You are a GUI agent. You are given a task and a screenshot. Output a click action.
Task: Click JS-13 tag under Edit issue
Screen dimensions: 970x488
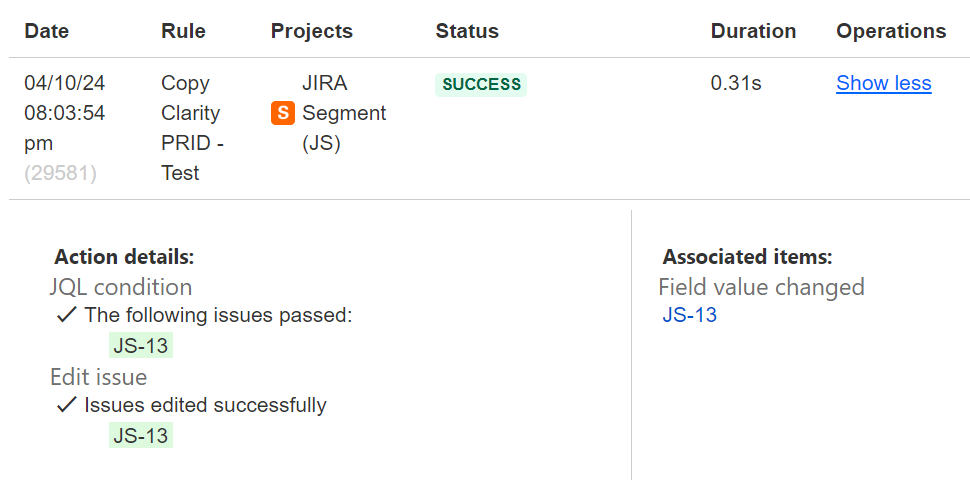(141, 435)
